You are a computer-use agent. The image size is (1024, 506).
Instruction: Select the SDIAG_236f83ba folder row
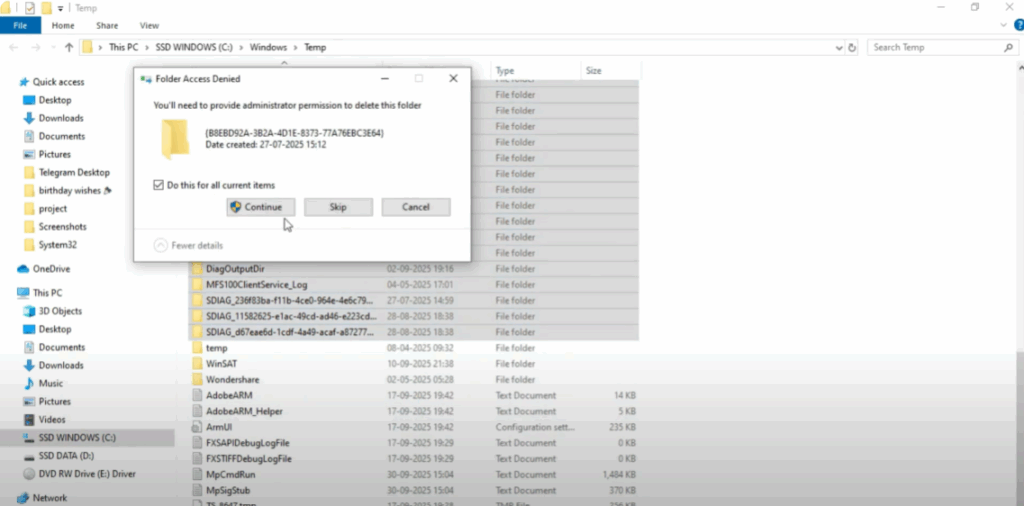pyautogui.click(x=414, y=300)
